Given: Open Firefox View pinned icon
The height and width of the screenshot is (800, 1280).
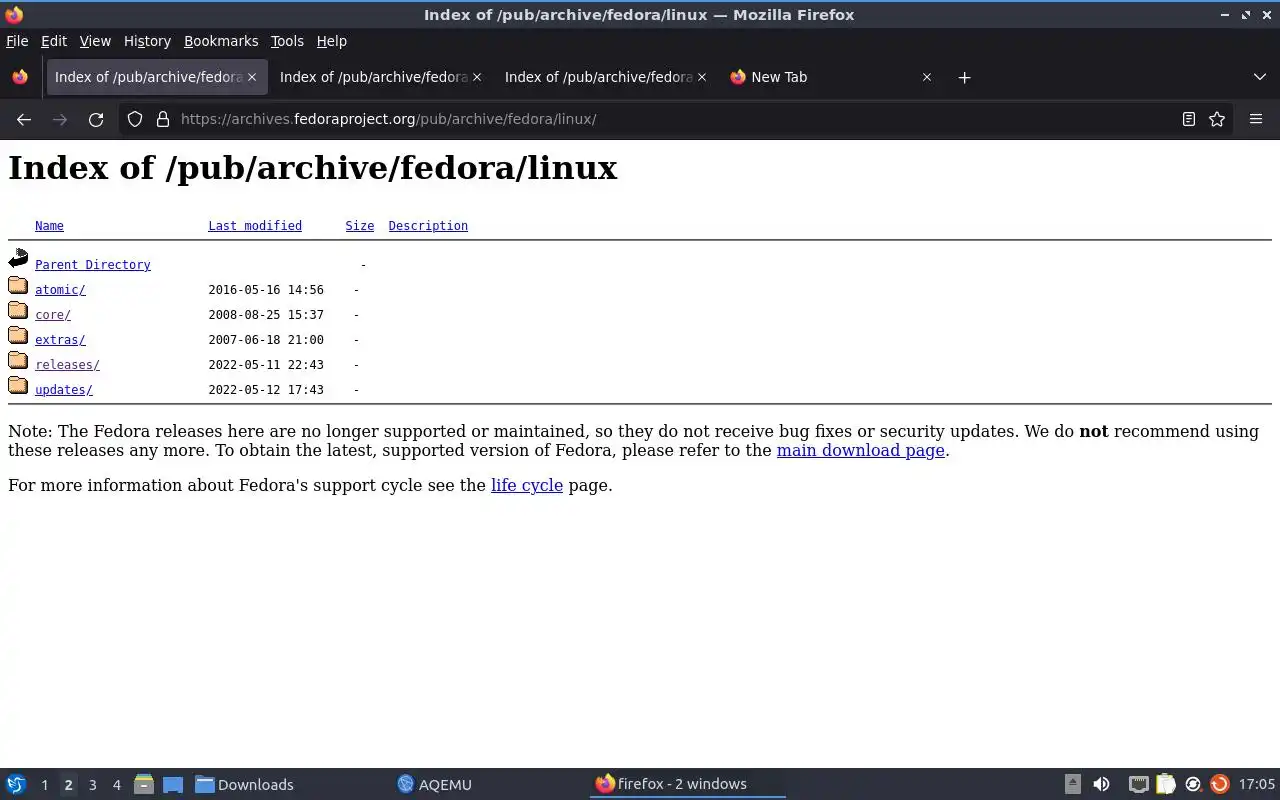Looking at the screenshot, I should (x=20, y=77).
